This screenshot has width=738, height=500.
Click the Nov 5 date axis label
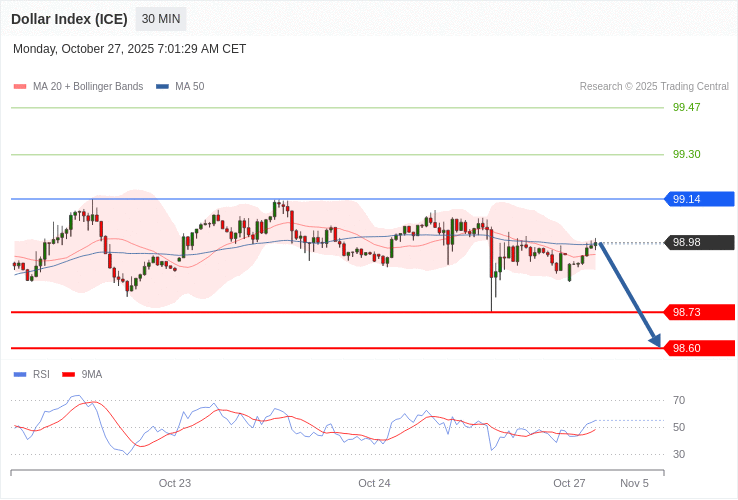[x=634, y=483]
